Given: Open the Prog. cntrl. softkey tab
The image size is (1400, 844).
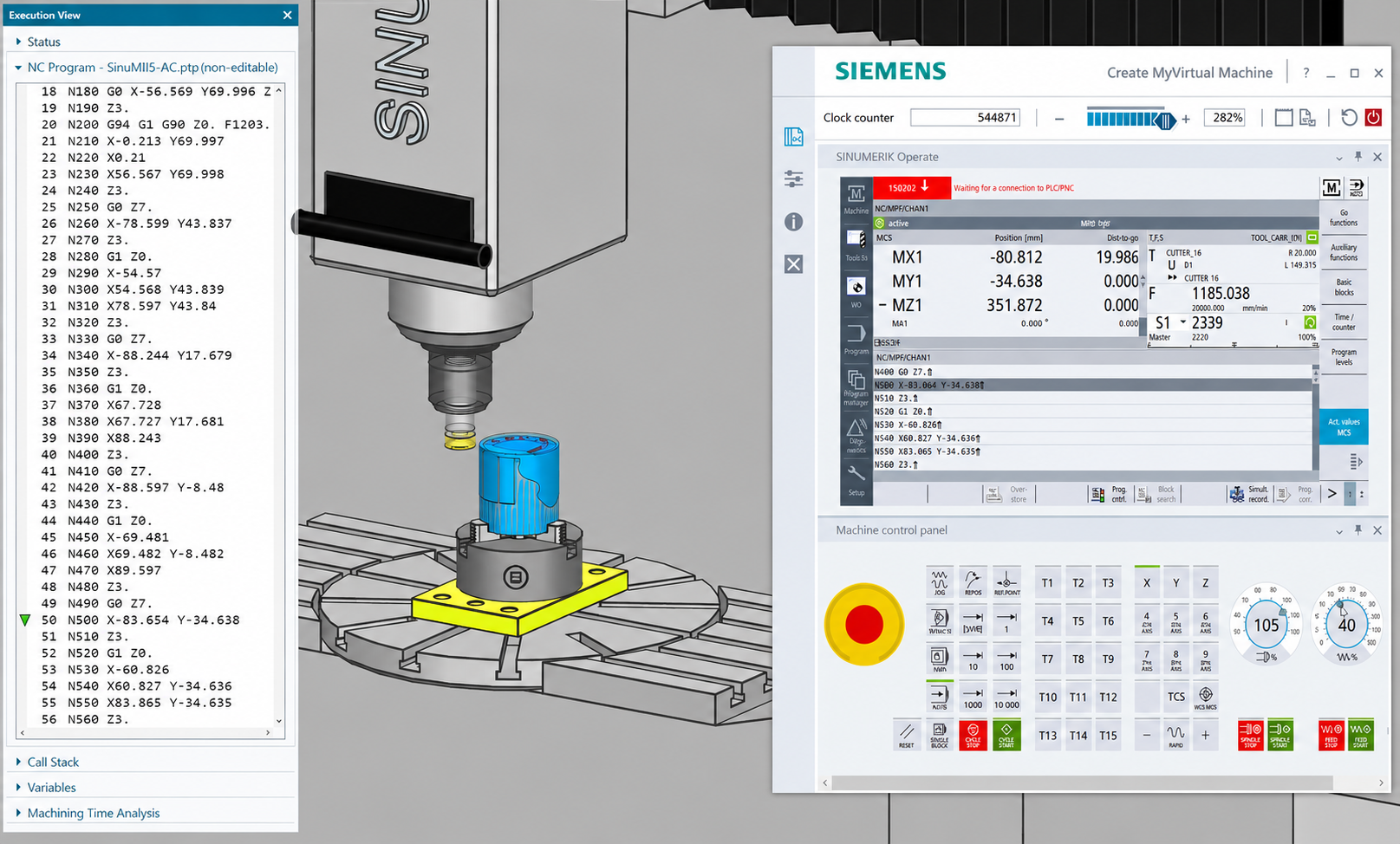Looking at the screenshot, I should tap(1109, 494).
